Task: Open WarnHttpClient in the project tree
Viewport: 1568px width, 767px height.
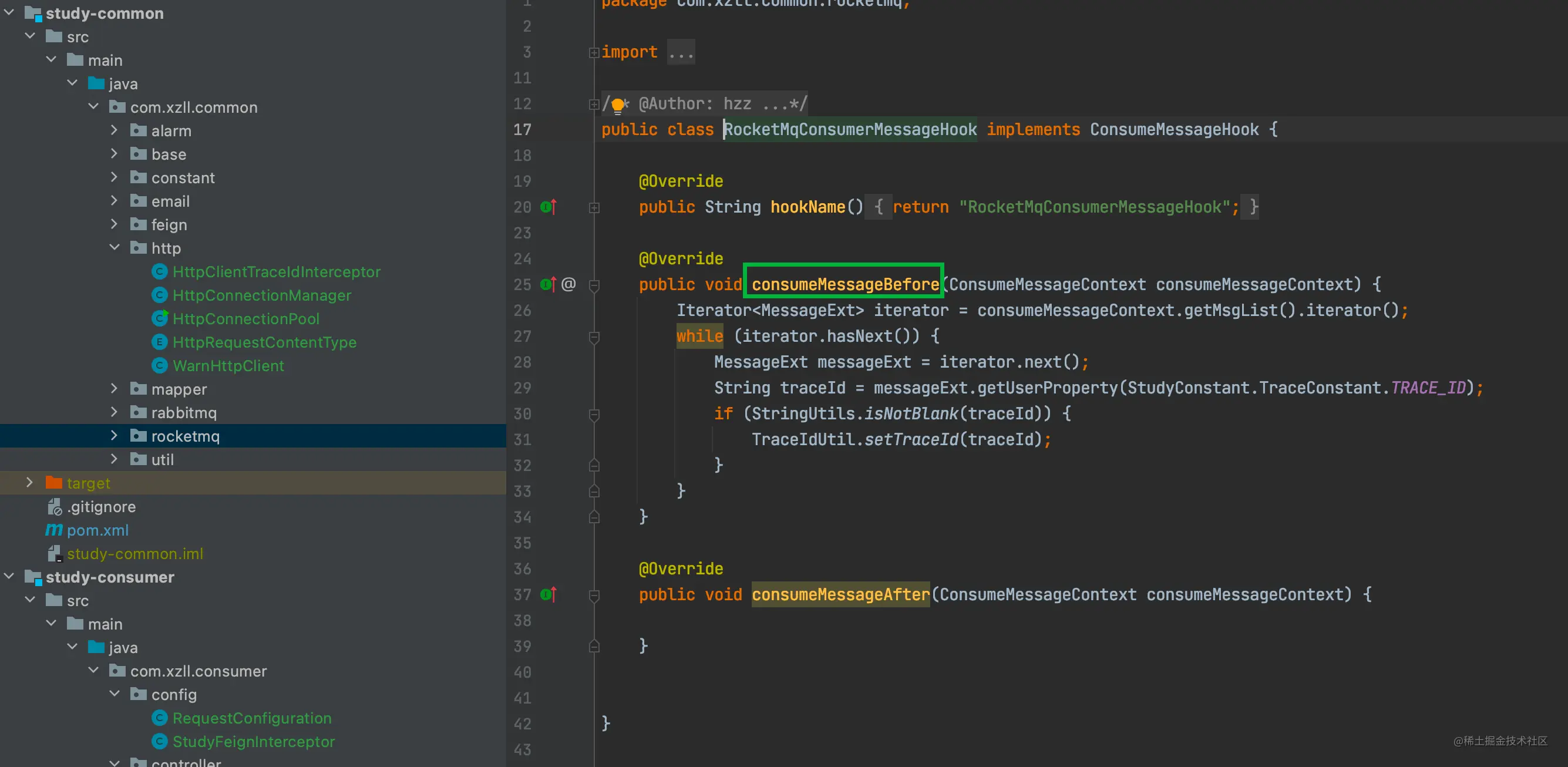Action: (228, 366)
